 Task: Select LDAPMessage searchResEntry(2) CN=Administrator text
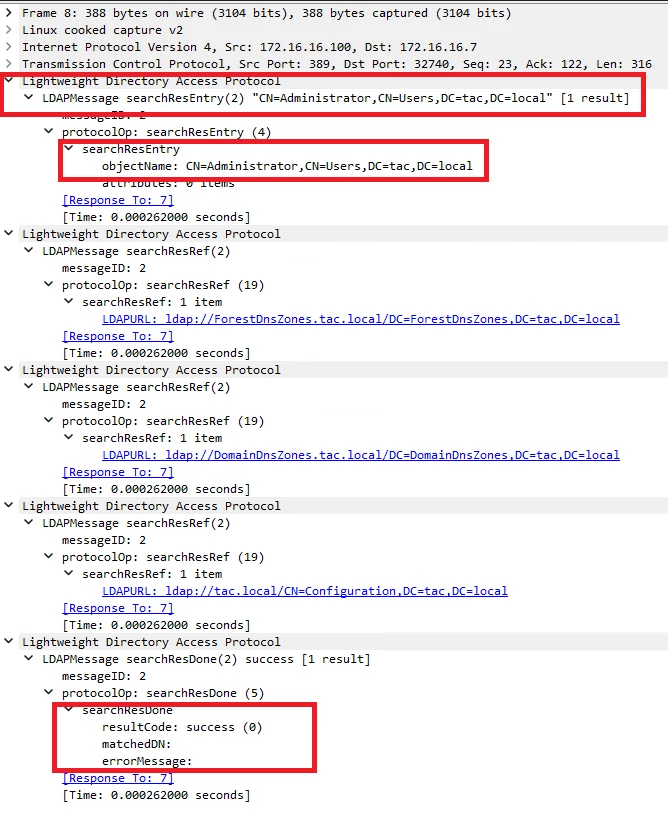point(336,98)
